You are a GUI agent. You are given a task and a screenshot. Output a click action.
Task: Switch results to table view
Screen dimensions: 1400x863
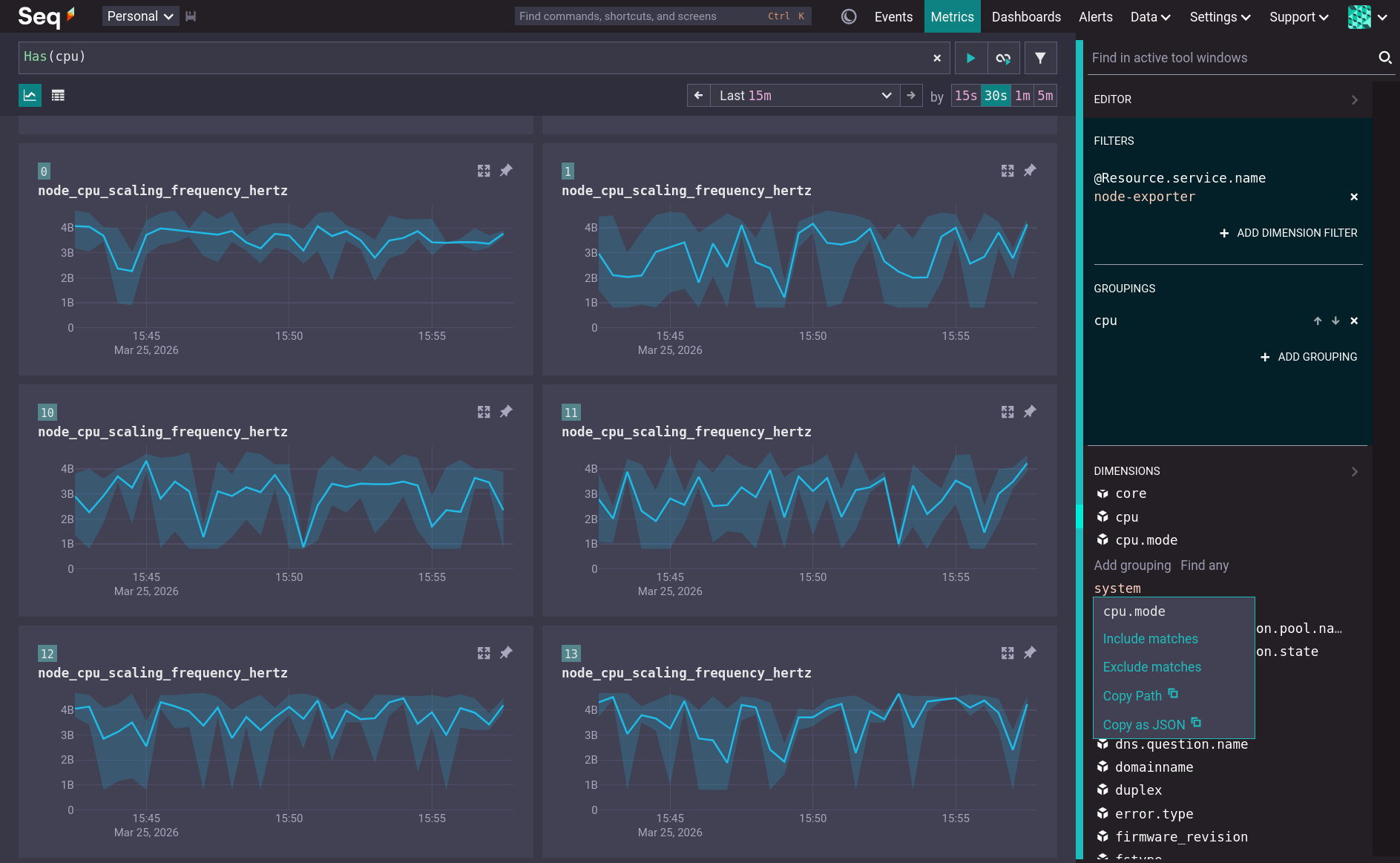tap(58, 95)
